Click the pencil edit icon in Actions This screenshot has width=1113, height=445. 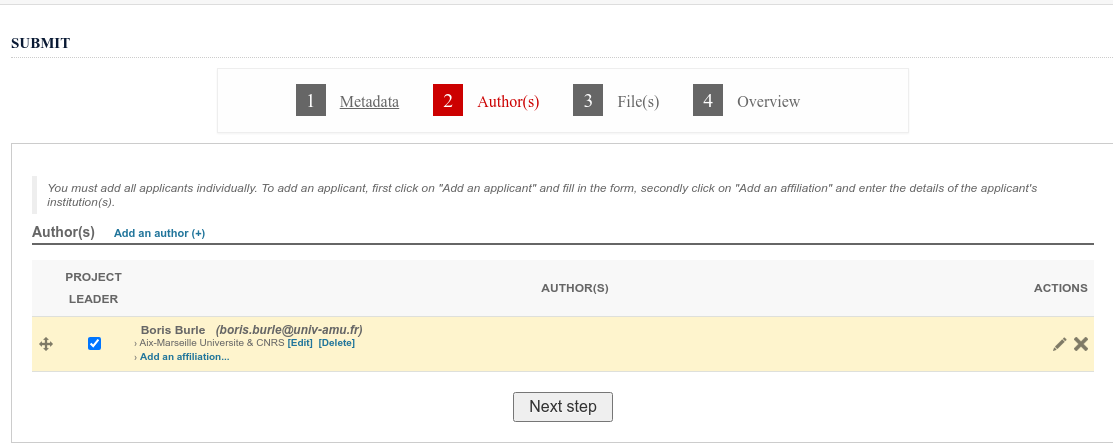[1059, 344]
